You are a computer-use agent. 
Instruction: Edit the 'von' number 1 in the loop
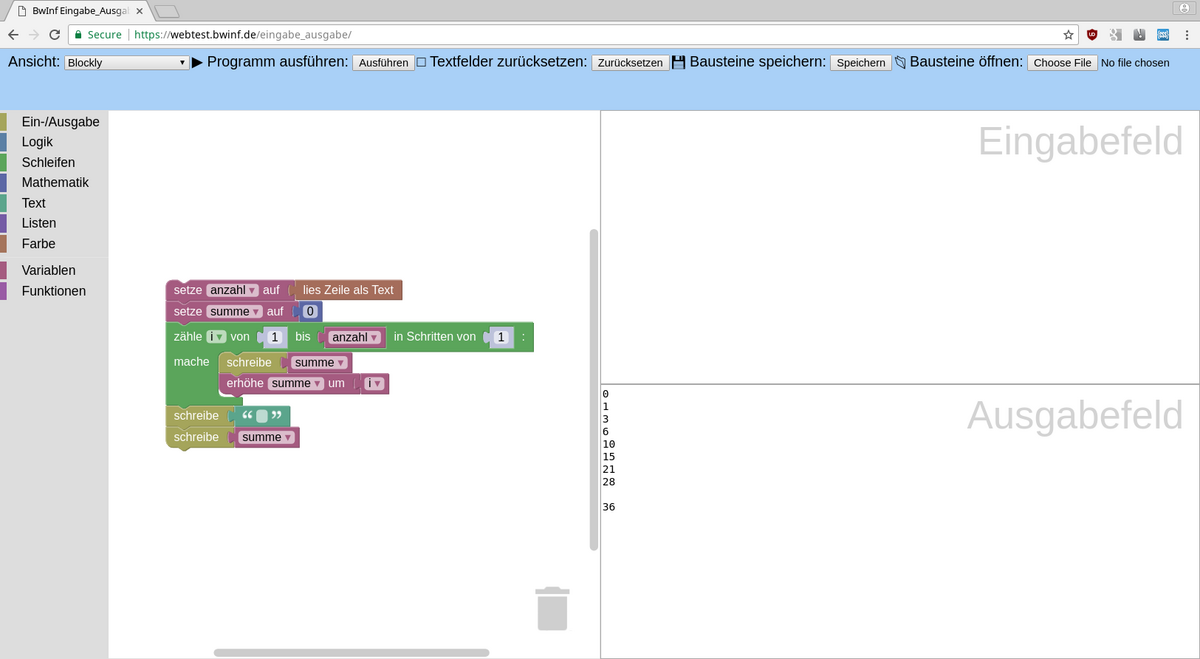[x=273, y=338]
